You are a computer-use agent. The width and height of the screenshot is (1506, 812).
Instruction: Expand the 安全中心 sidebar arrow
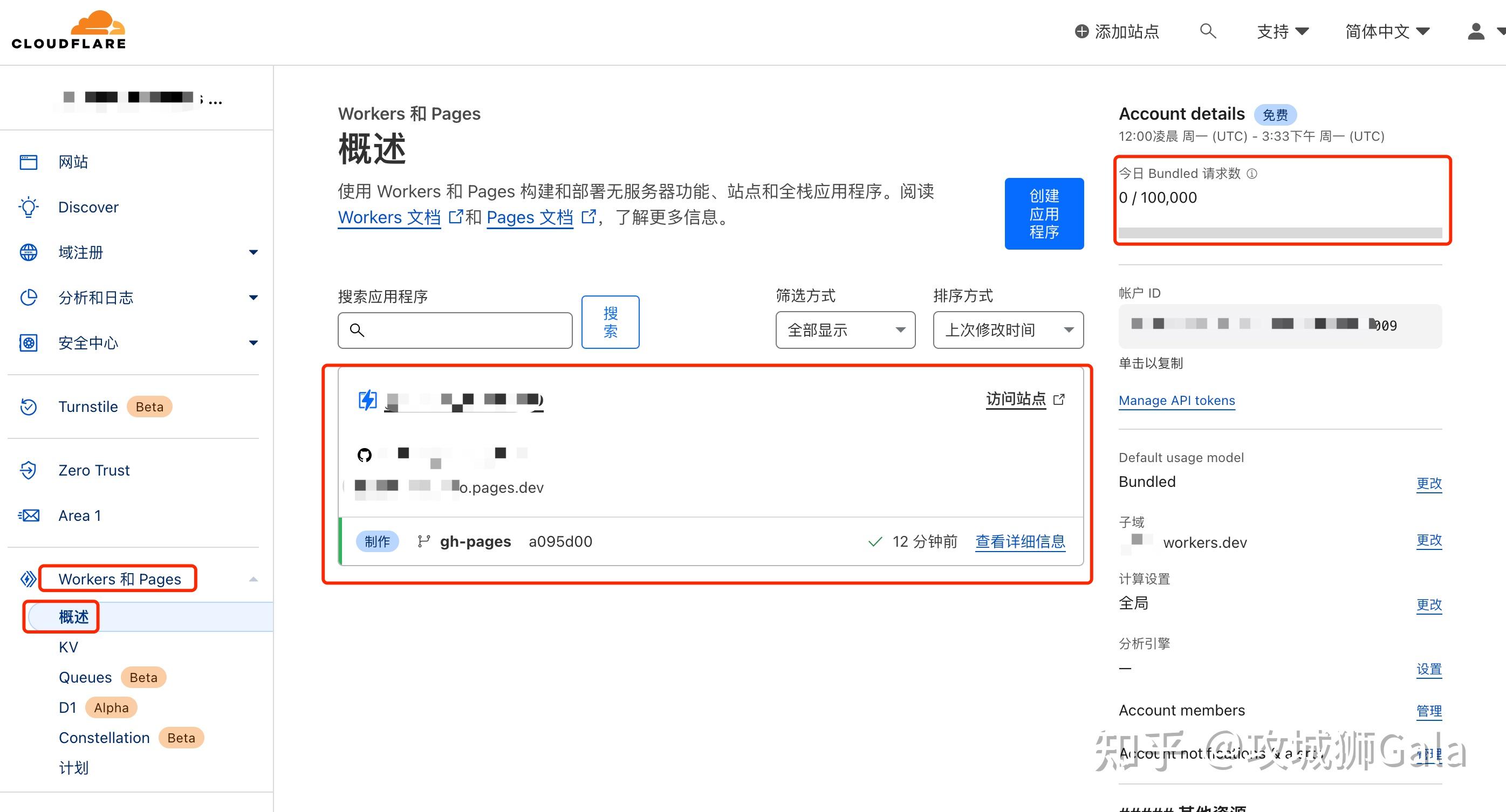tap(253, 342)
